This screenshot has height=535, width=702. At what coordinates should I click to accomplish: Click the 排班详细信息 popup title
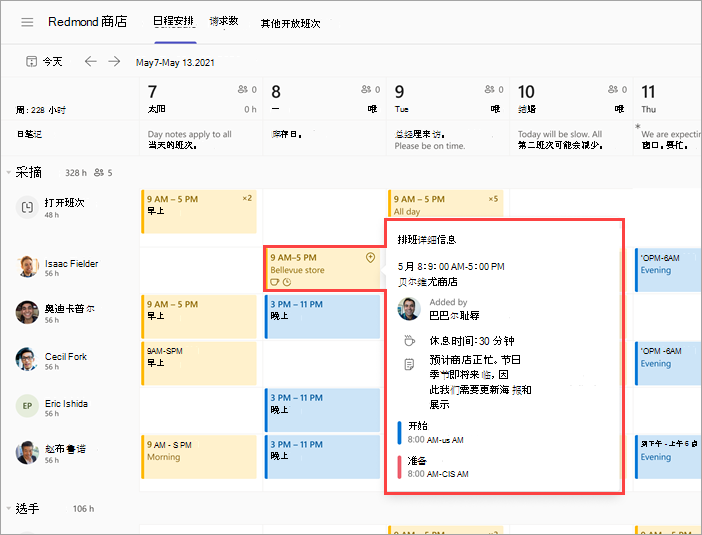pyautogui.click(x=427, y=240)
